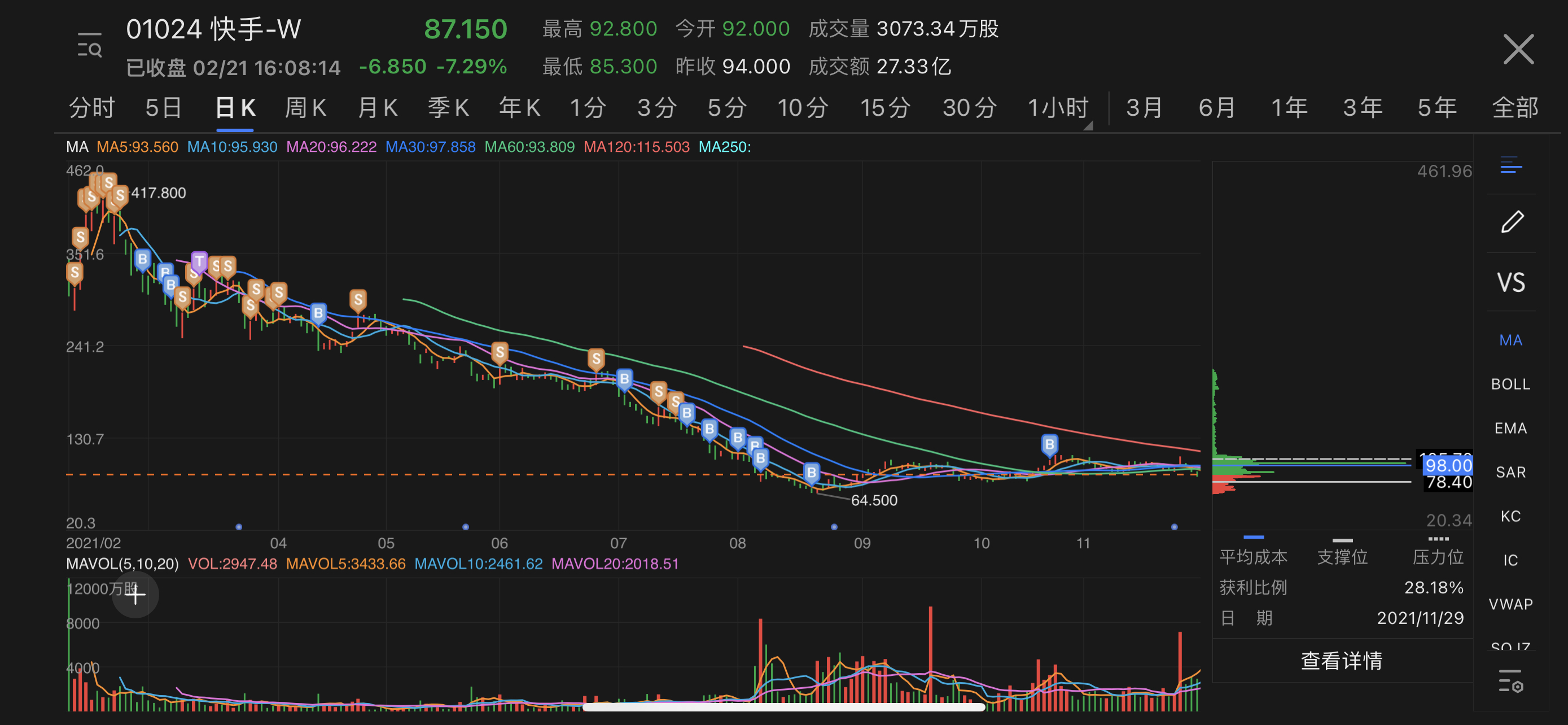
Task: Switch to the 分时 tab
Action: 91,108
